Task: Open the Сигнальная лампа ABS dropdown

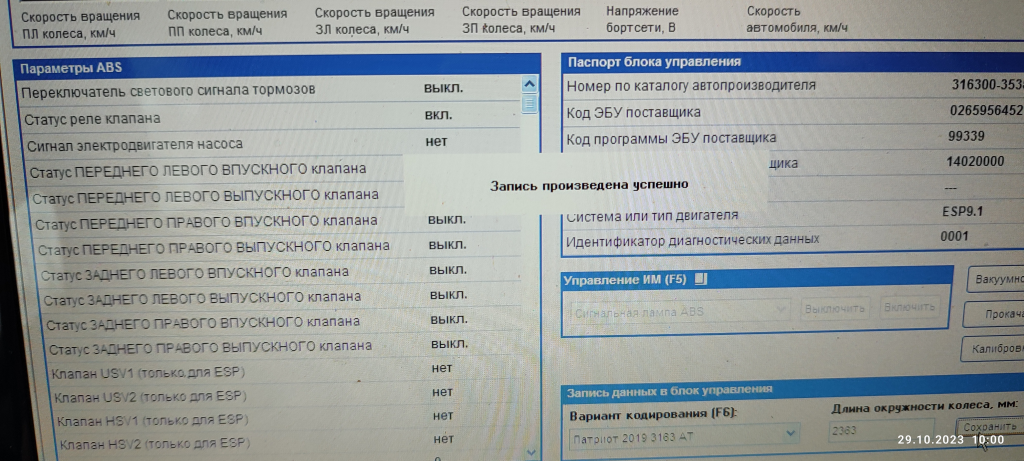Action: point(782,311)
